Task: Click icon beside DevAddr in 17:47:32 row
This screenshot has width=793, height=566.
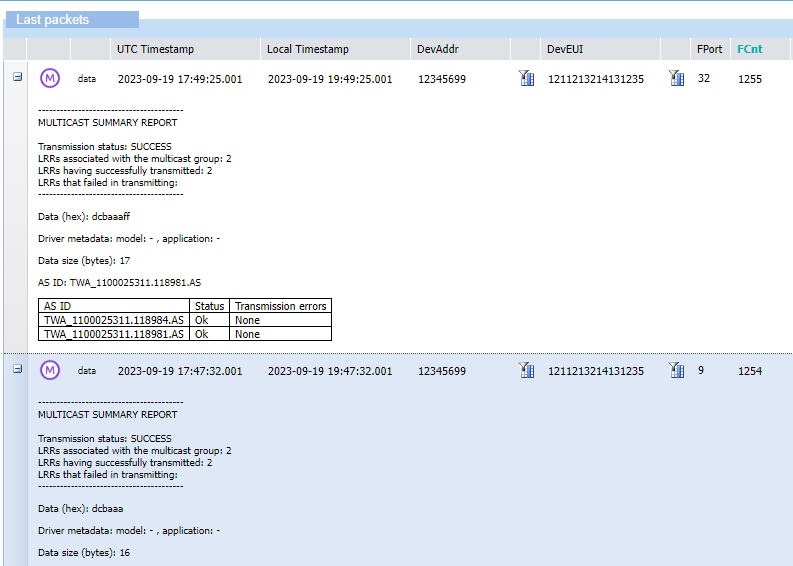Action: pyautogui.click(x=527, y=370)
